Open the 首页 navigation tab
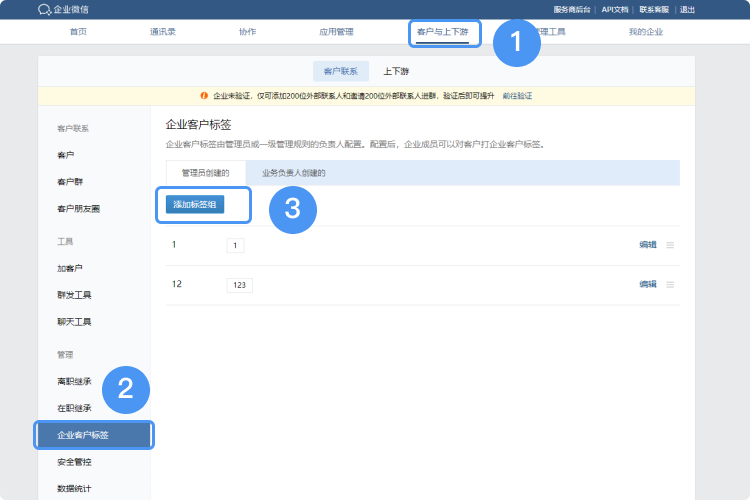 [x=78, y=32]
